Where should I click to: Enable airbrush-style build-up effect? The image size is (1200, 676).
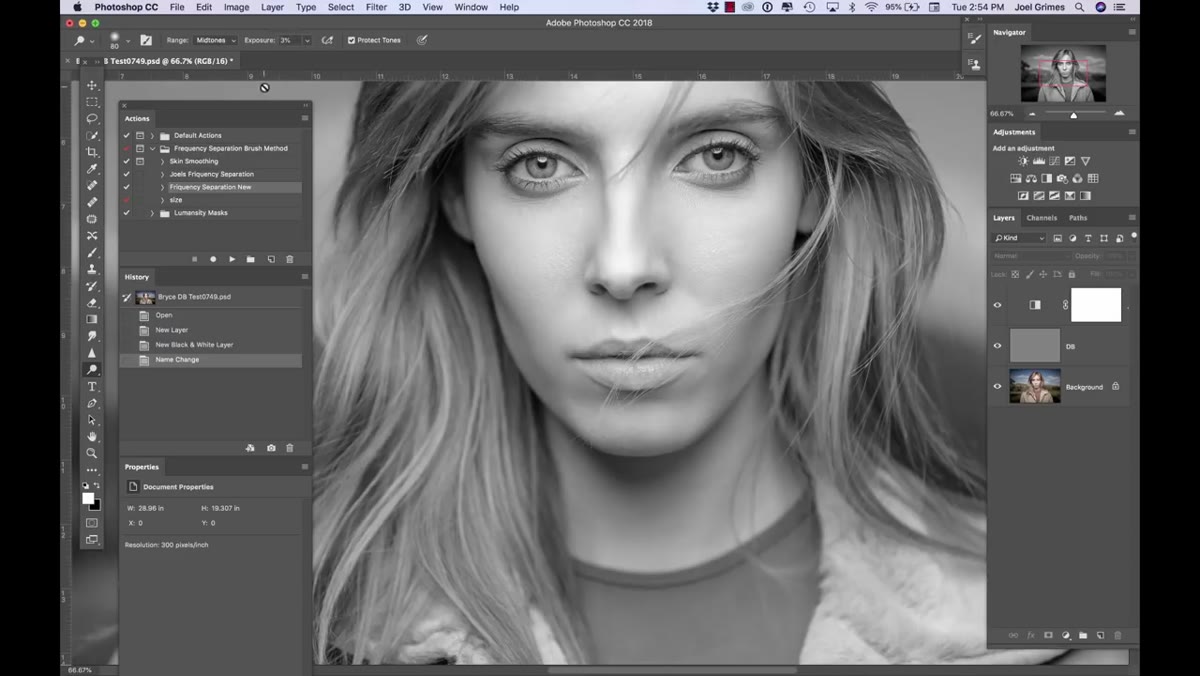pyautogui.click(x=327, y=40)
